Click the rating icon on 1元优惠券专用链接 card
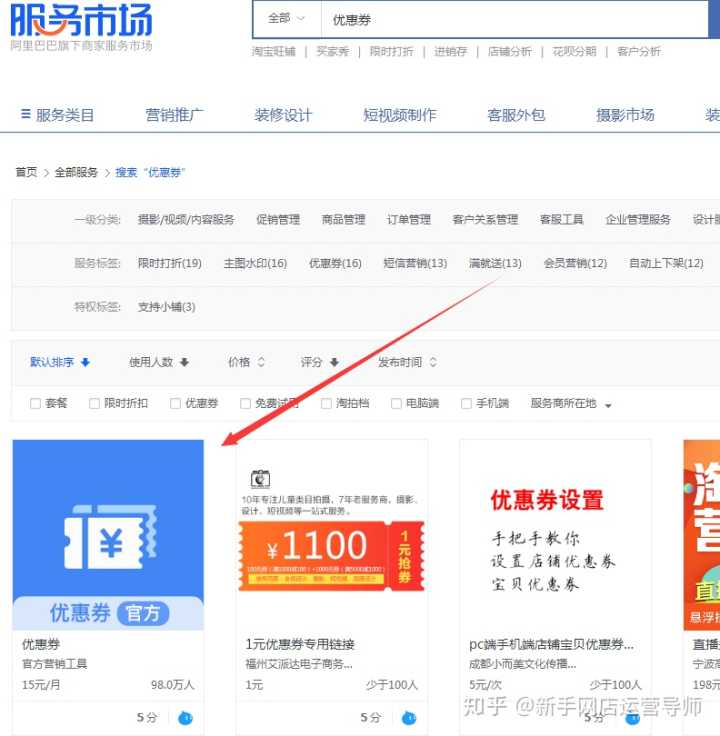Viewport: 720px width, 736px height. 409,717
